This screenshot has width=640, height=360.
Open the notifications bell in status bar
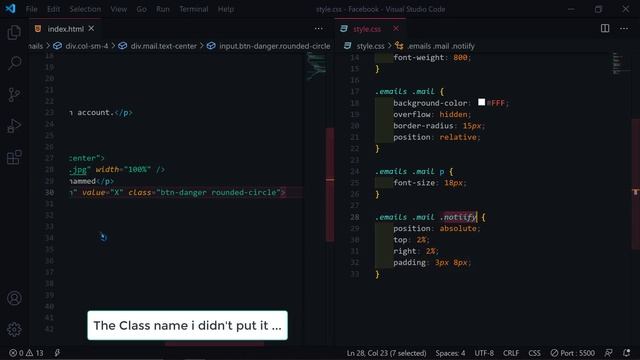(627, 353)
